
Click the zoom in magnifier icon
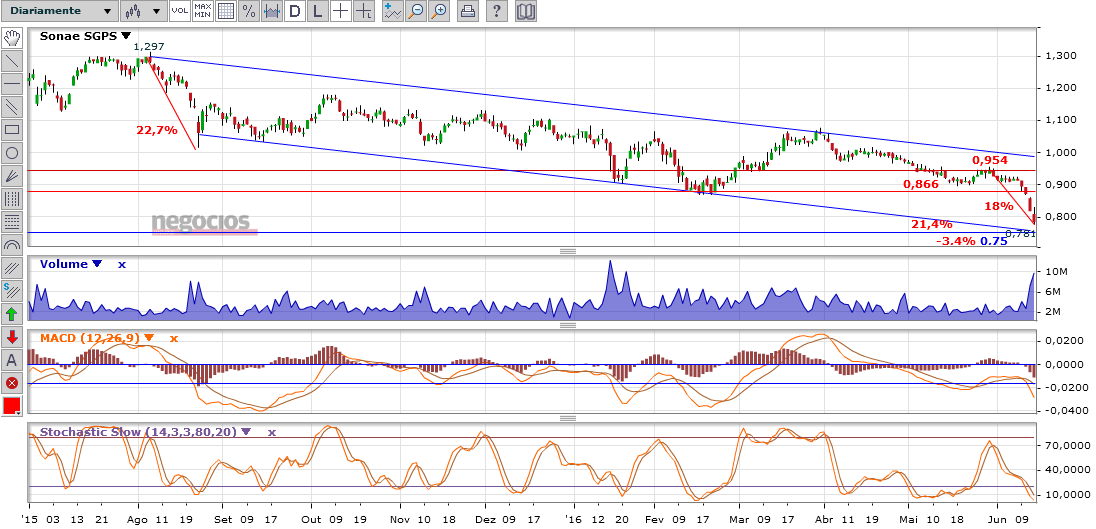[x=439, y=11]
